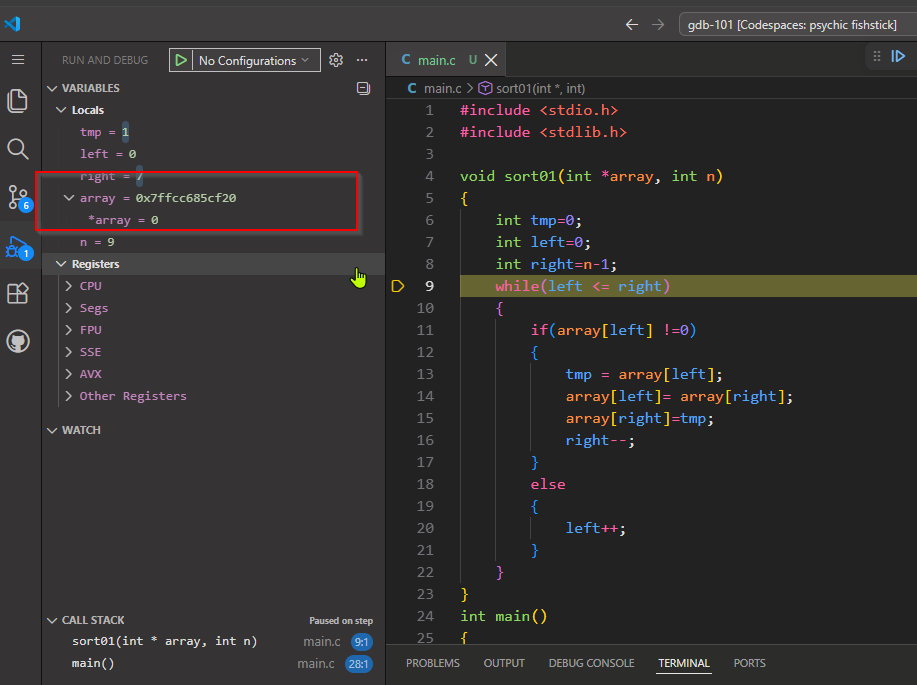This screenshot has width=917, height=685.
Task: Open the hamburger application menu
Action: (x=18, y=60)
